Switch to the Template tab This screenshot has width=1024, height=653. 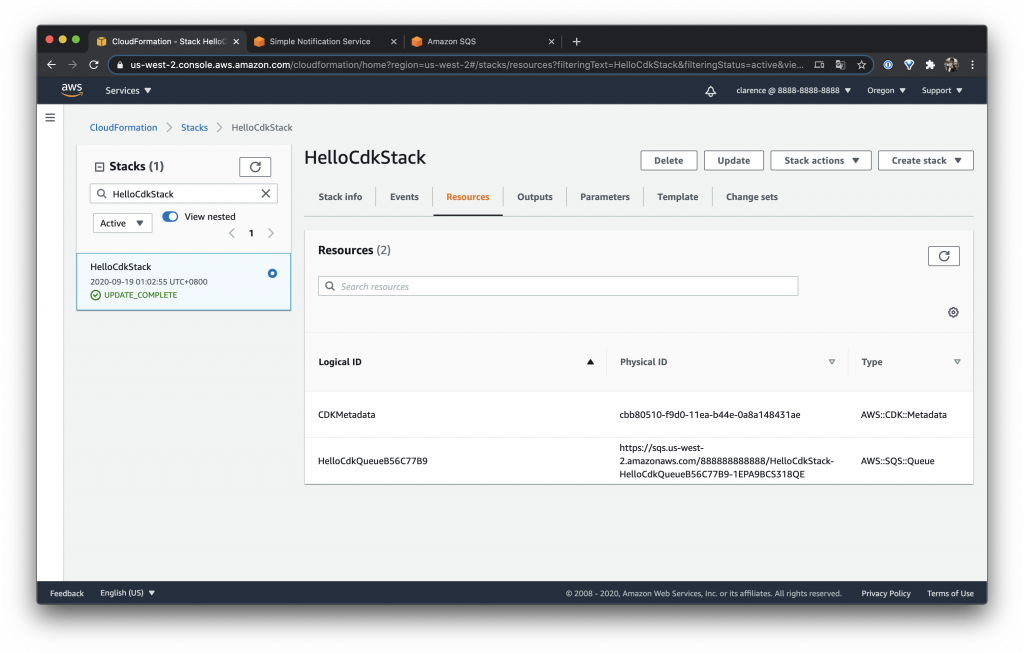click(677, 197)
